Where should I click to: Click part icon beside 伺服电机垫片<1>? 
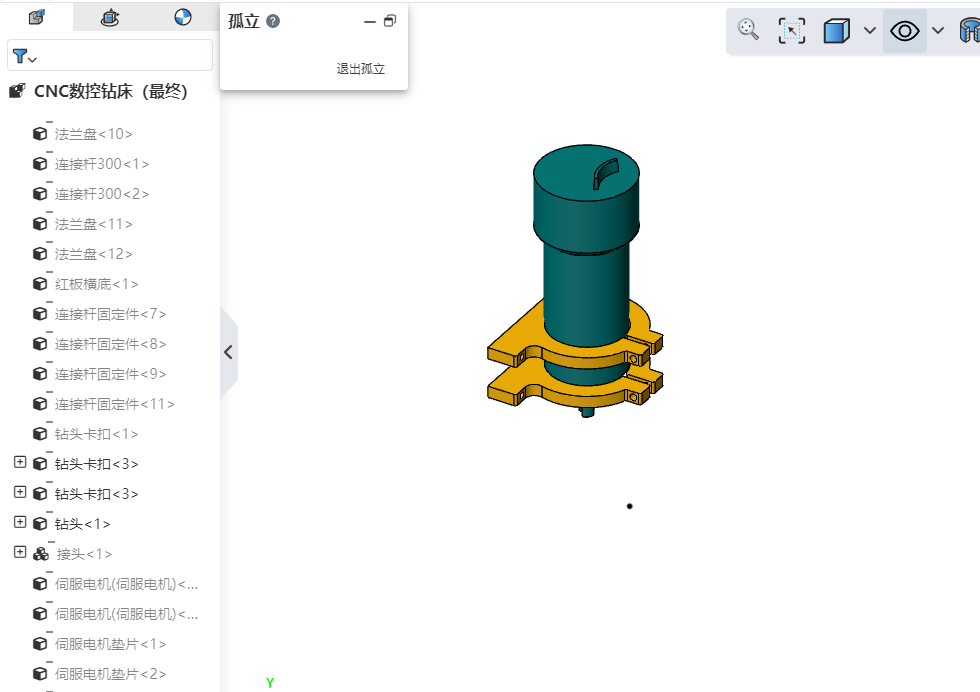point(40,644)
